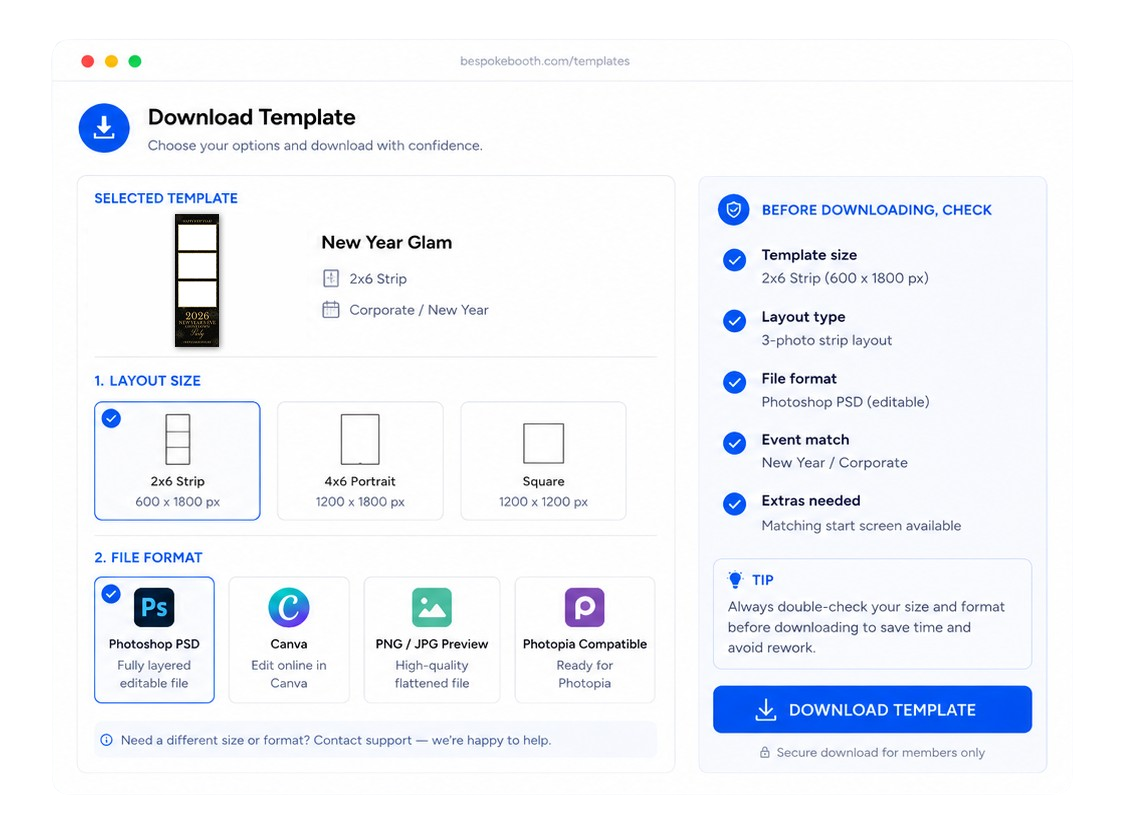Click the Download Template page heading
1139x828 pixels.
(251, 117)
